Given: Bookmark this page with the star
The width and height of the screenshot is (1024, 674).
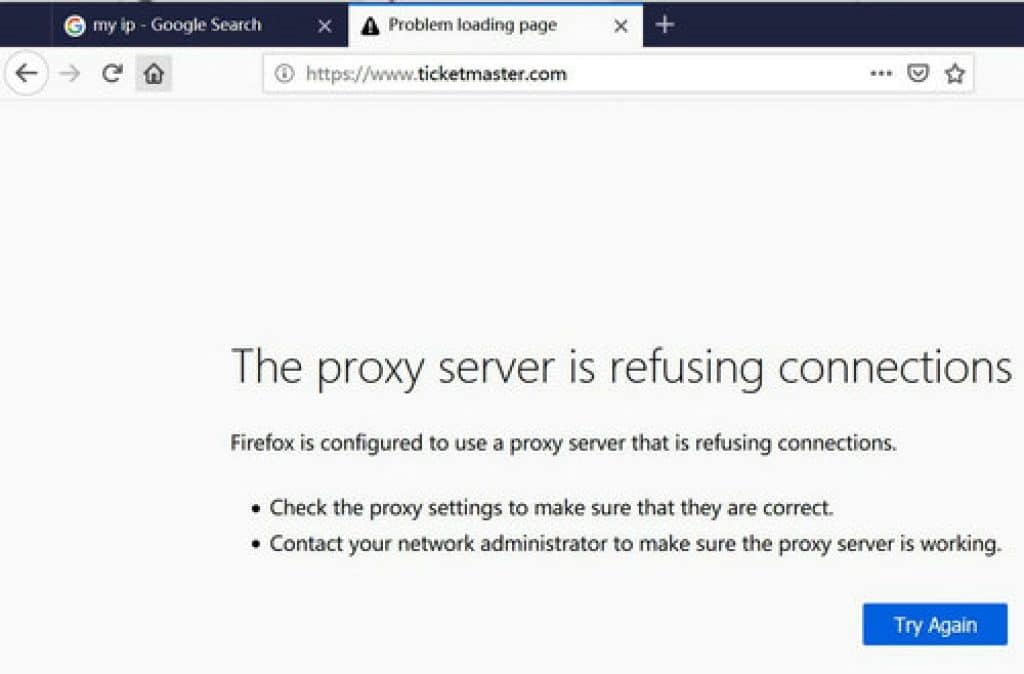Looking at the screenshot, I should (955, 73).
